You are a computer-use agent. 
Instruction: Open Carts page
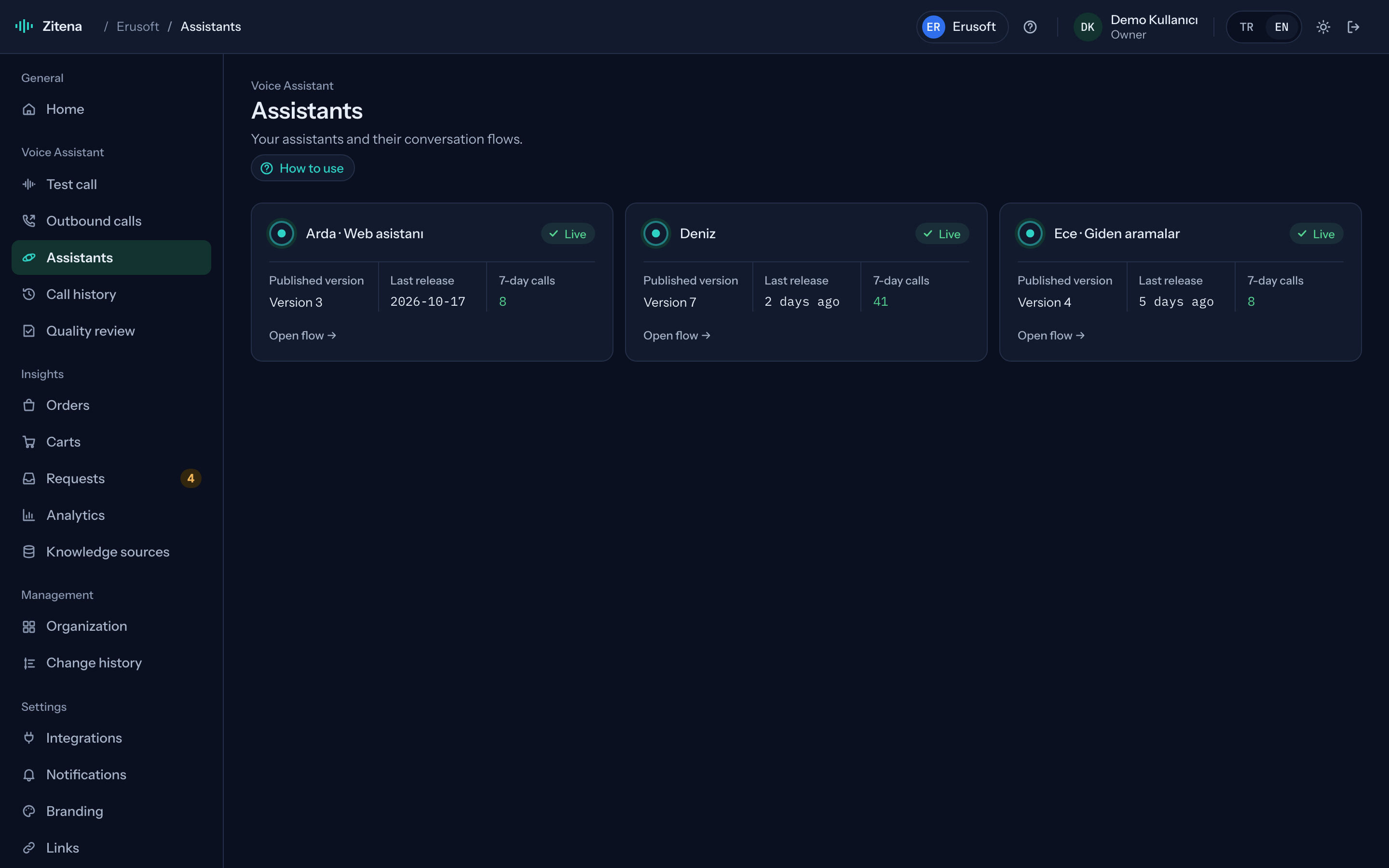click(x=111, y=442)
